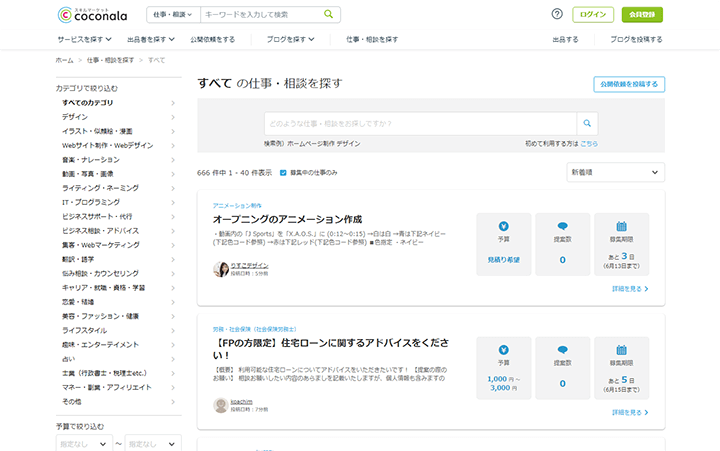Click the 会員登録 button

[643, 15]
